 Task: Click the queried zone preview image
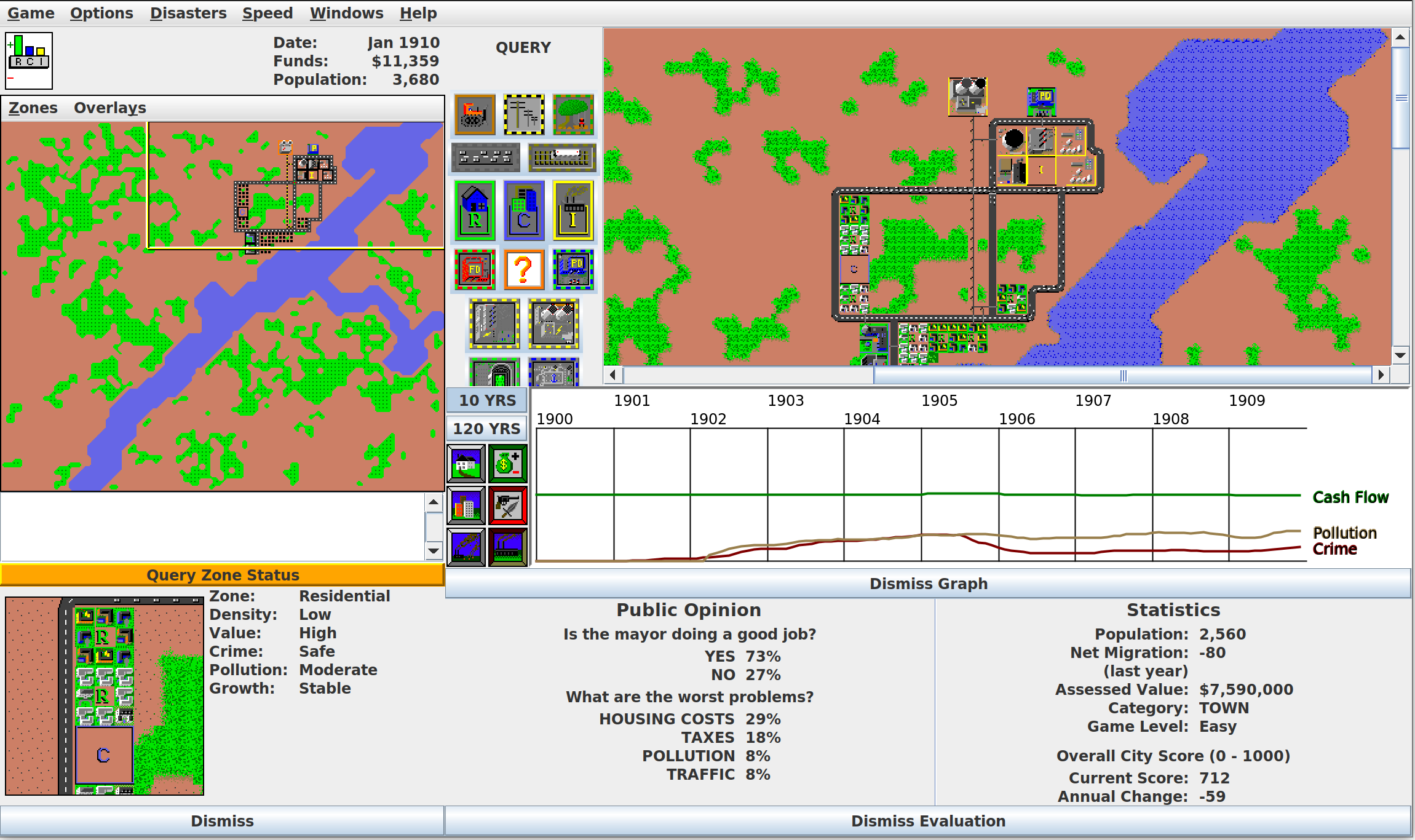(105, 695)
